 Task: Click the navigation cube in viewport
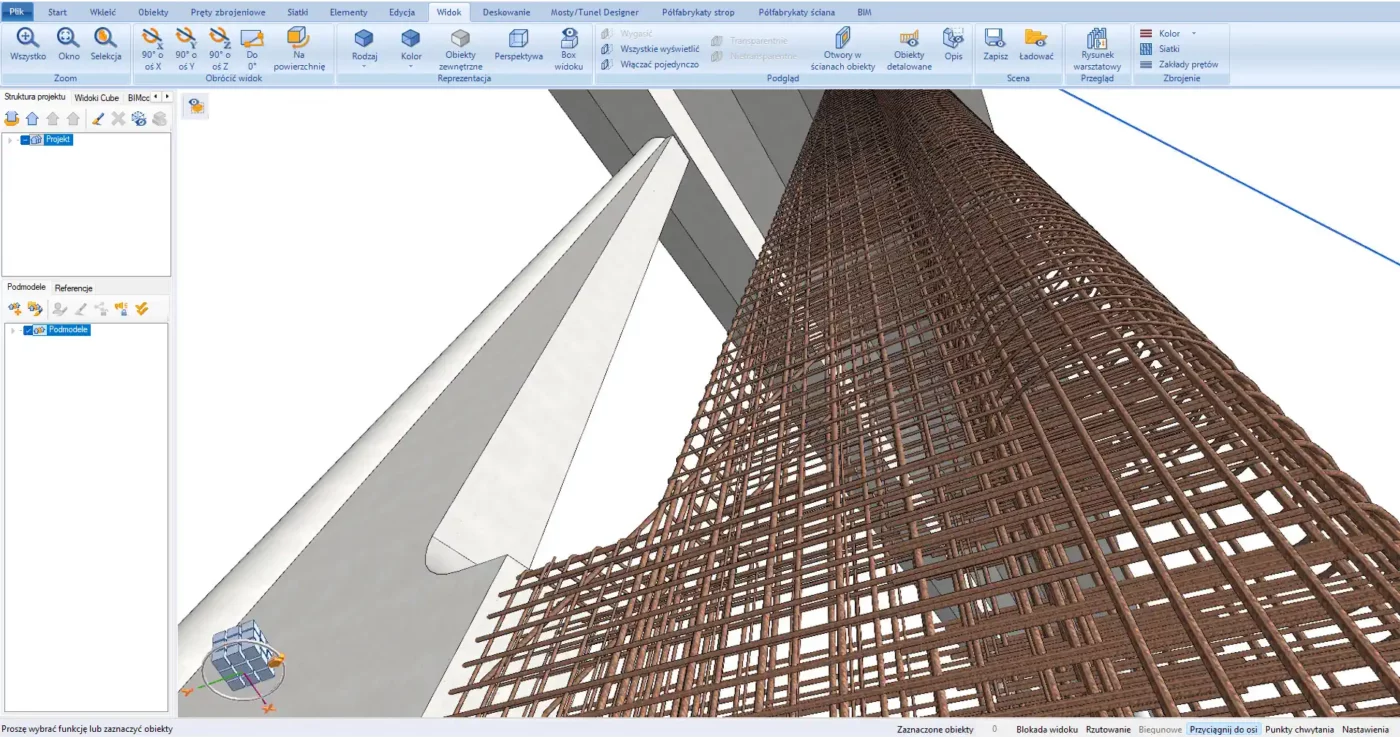(x=239, y=653)
